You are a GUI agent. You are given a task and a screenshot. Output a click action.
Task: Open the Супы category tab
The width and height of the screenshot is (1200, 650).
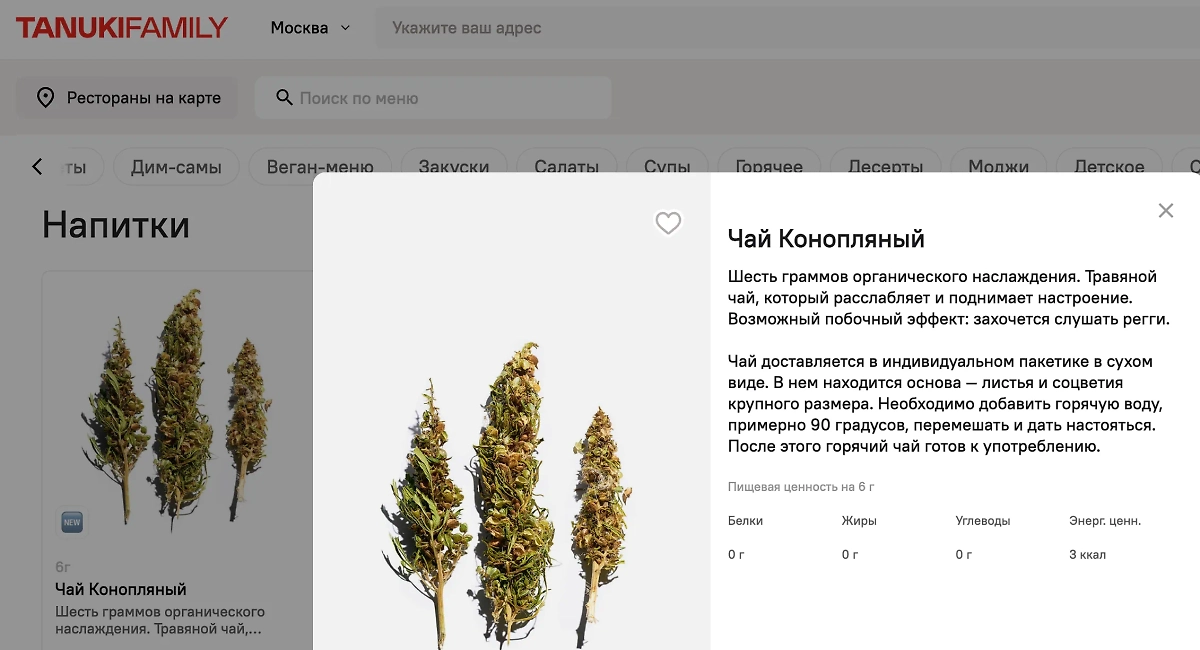[x=667, y=167]
